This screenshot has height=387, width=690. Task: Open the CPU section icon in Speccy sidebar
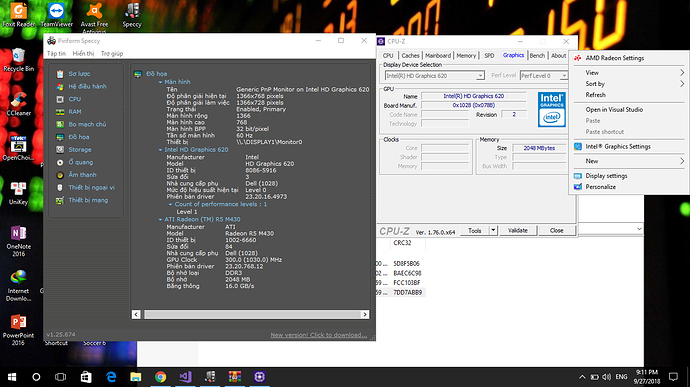click(x=60, y=99)
